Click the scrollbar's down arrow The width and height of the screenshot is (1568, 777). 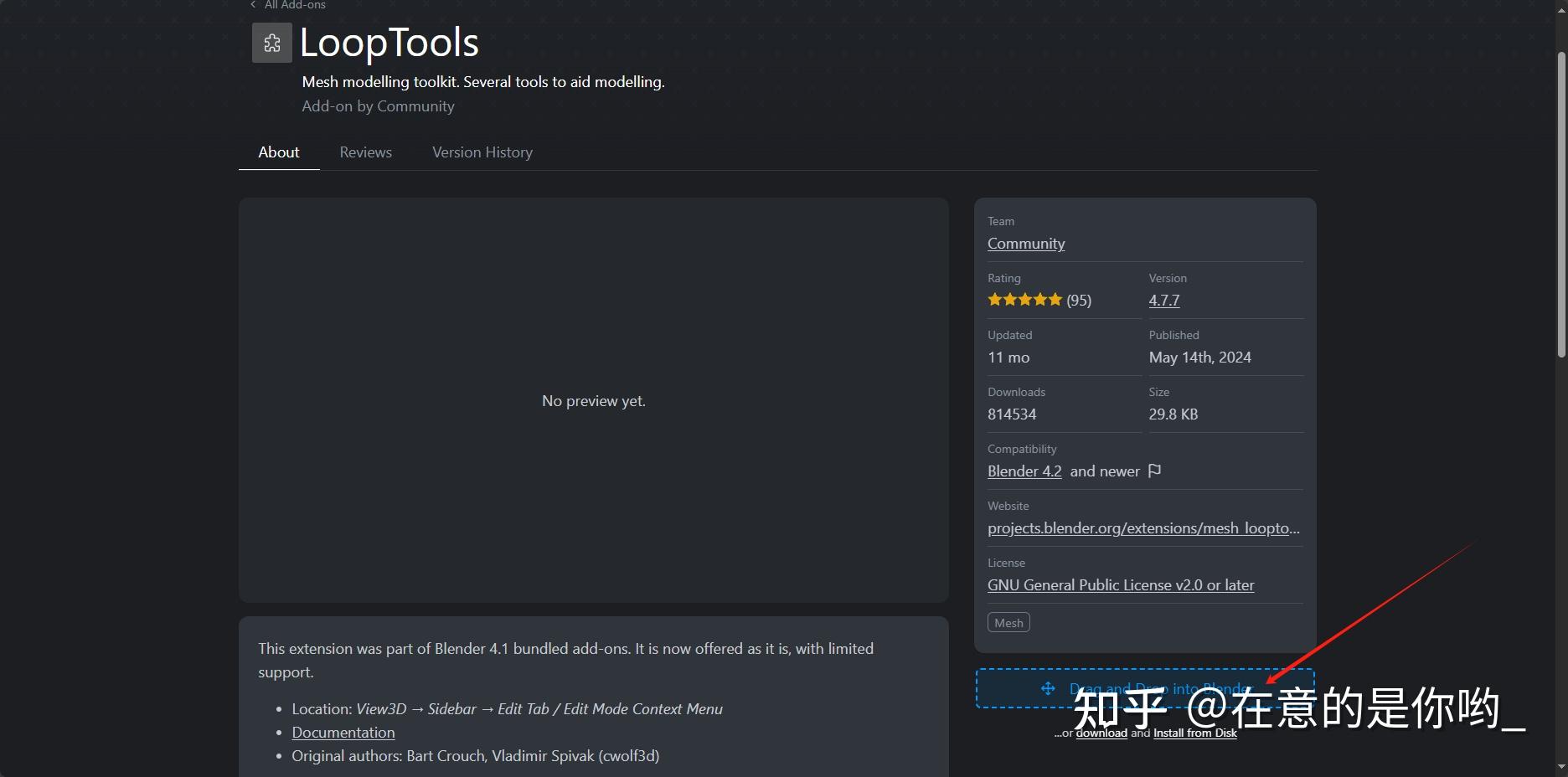(1560, 766)
